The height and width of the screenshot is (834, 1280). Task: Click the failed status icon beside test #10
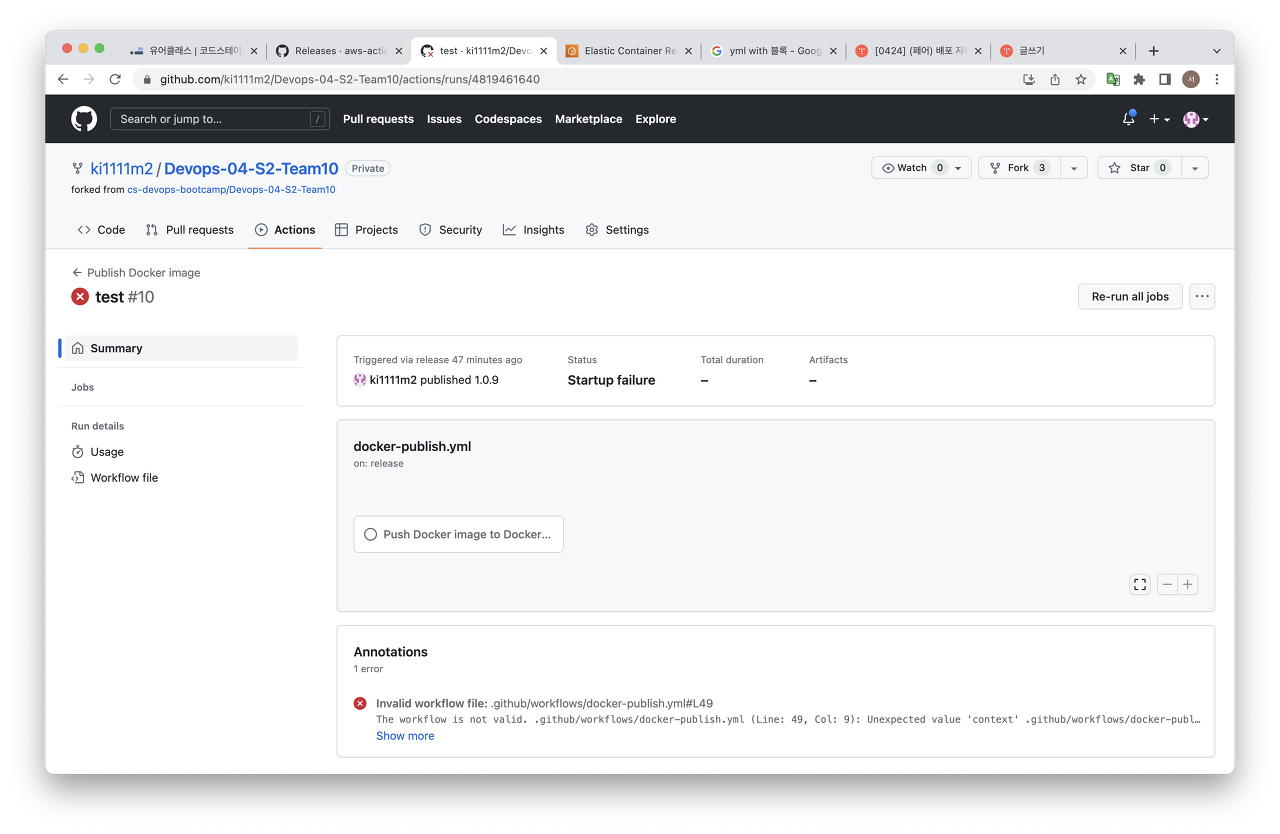80,296
